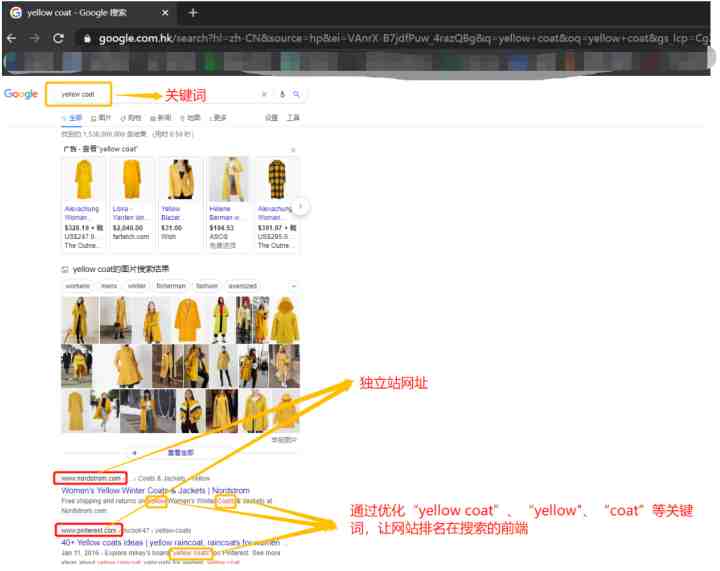This screenshot has height=571, width=720.
Task: Click the browser forward arrow
Action: [34, 39]
